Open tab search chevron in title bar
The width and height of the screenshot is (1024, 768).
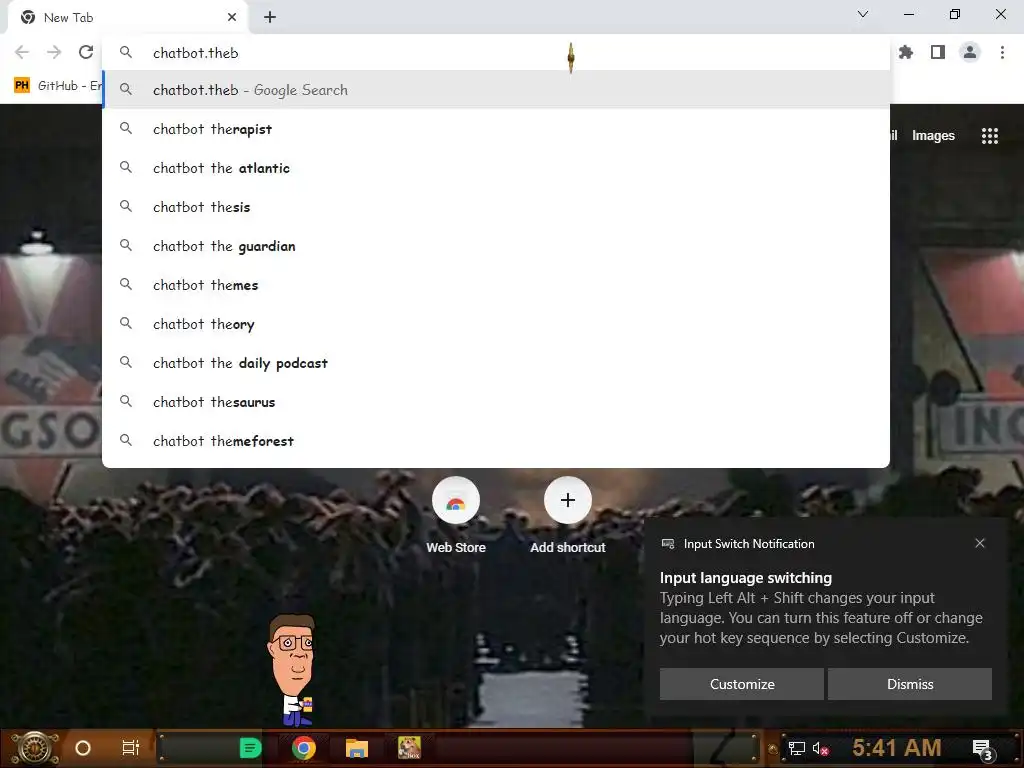(x=863, y=14)
